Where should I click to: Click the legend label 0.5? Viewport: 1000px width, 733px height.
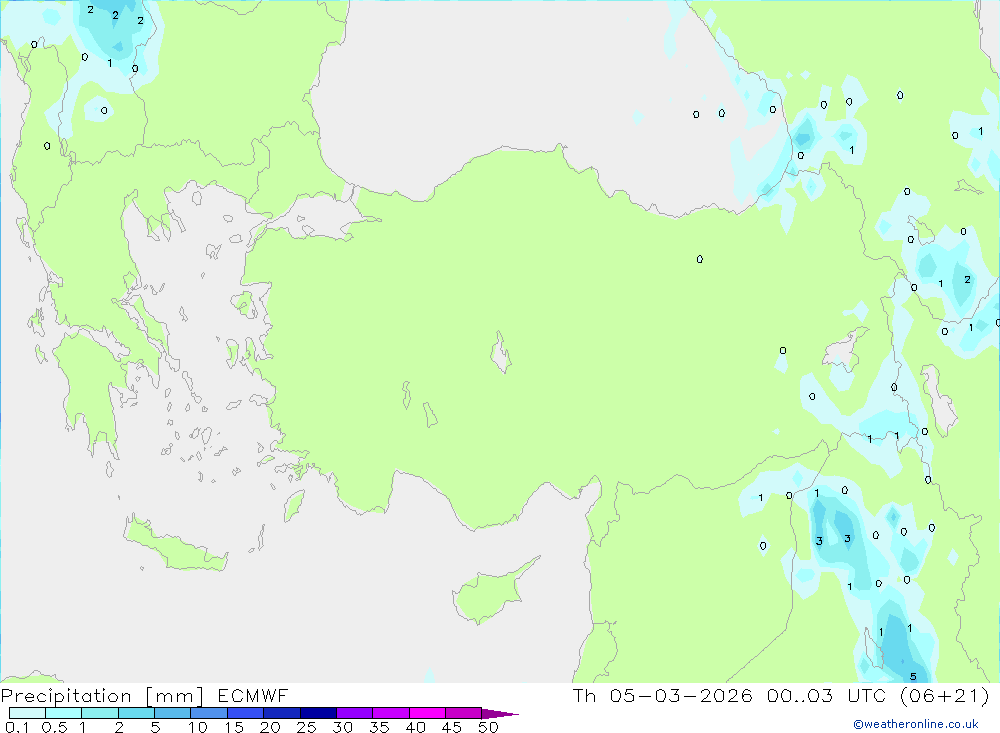(54, 727)
